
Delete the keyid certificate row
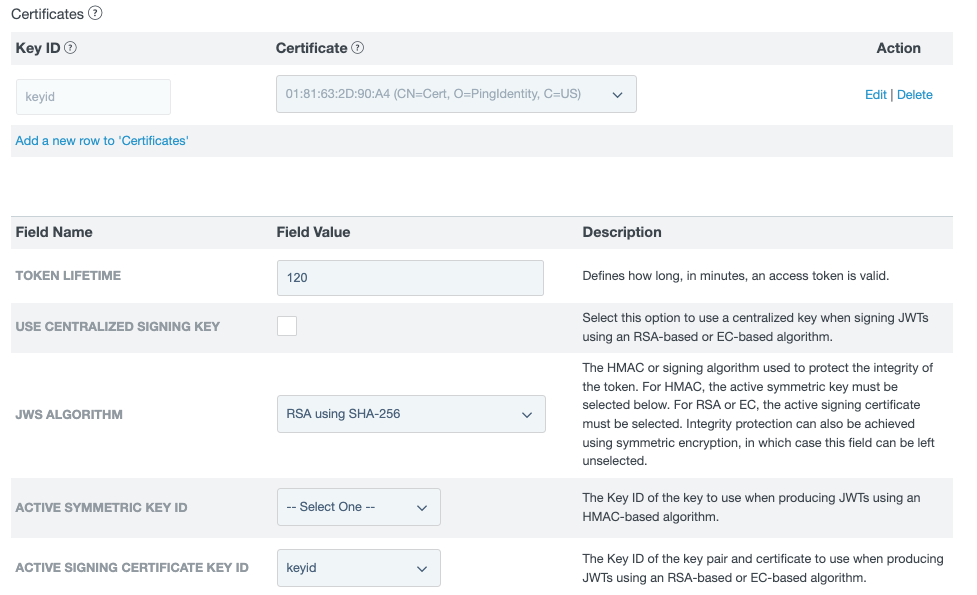(x=915, y=94)
